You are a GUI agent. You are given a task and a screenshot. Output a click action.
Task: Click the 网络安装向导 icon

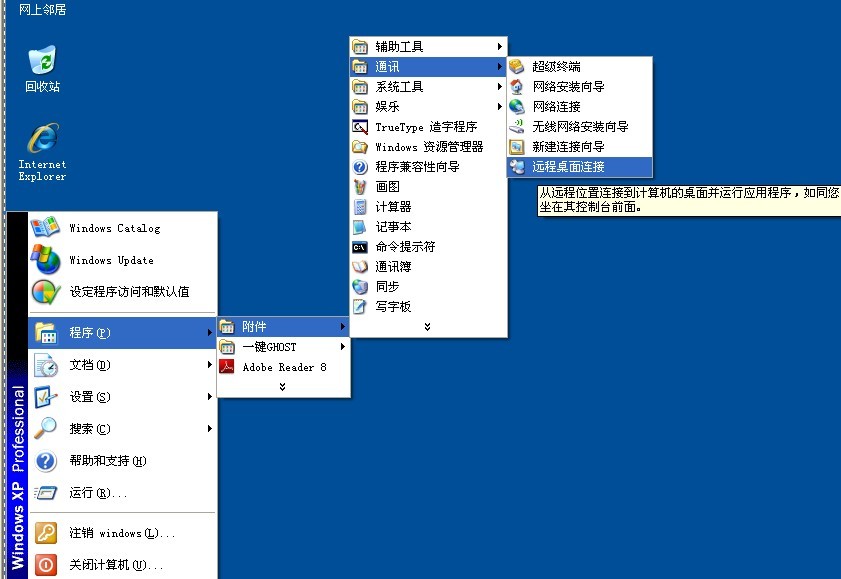[517, 86]
